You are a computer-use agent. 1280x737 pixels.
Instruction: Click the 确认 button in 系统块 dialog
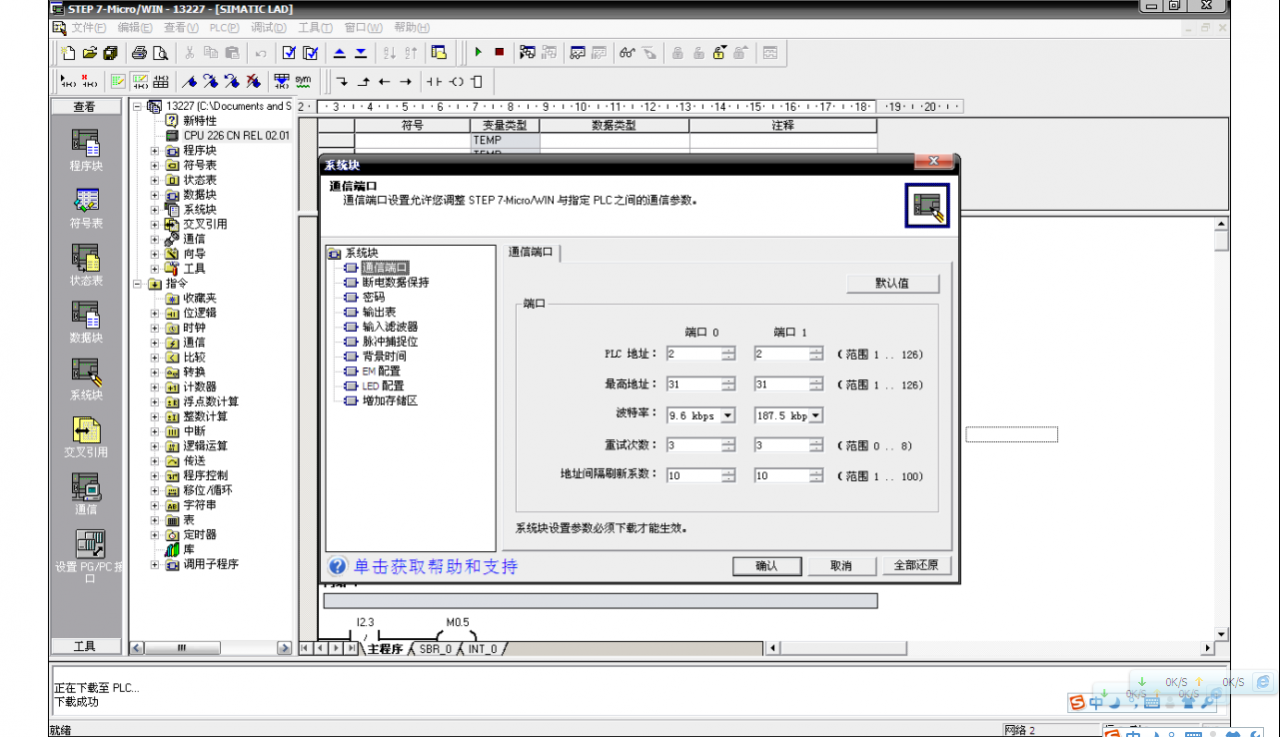tap(767, 566)
